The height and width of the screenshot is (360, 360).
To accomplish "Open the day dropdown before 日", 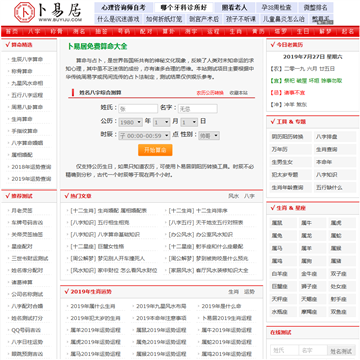I will tap(189, 122).
